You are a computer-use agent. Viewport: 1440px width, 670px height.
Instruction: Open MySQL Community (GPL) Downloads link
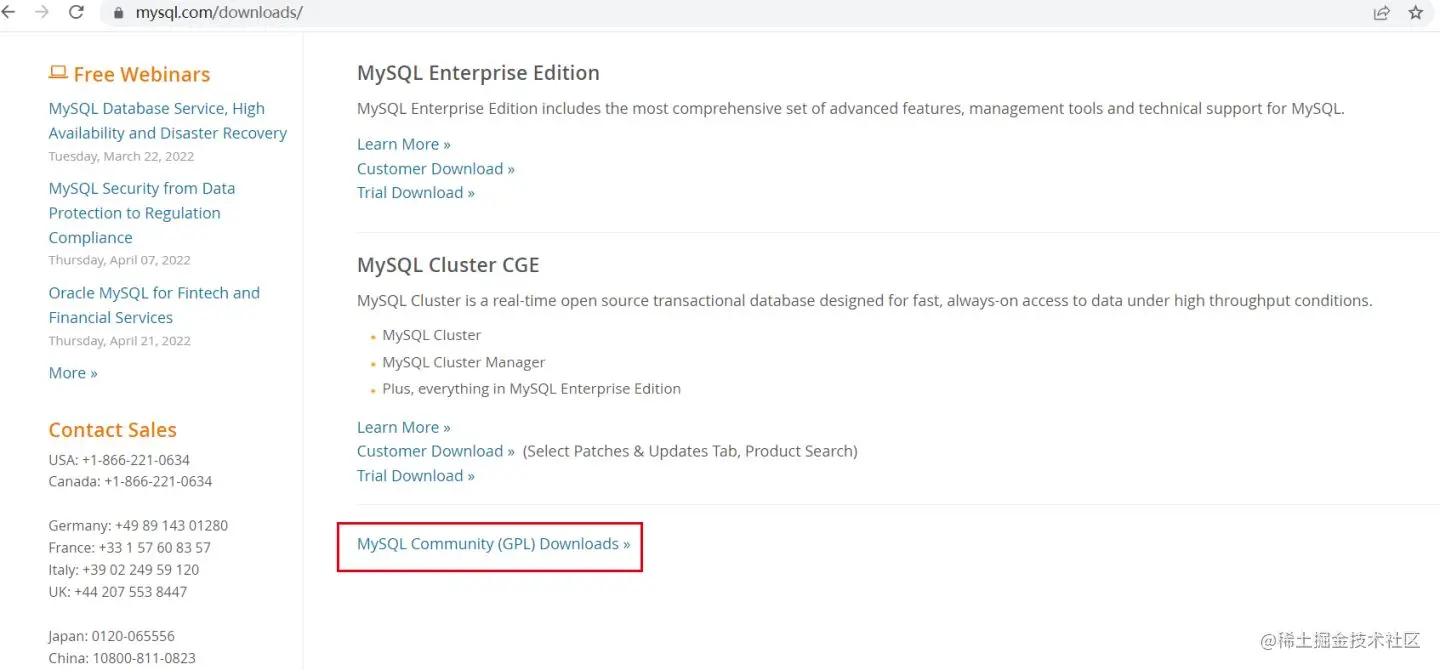click(493, 544)
